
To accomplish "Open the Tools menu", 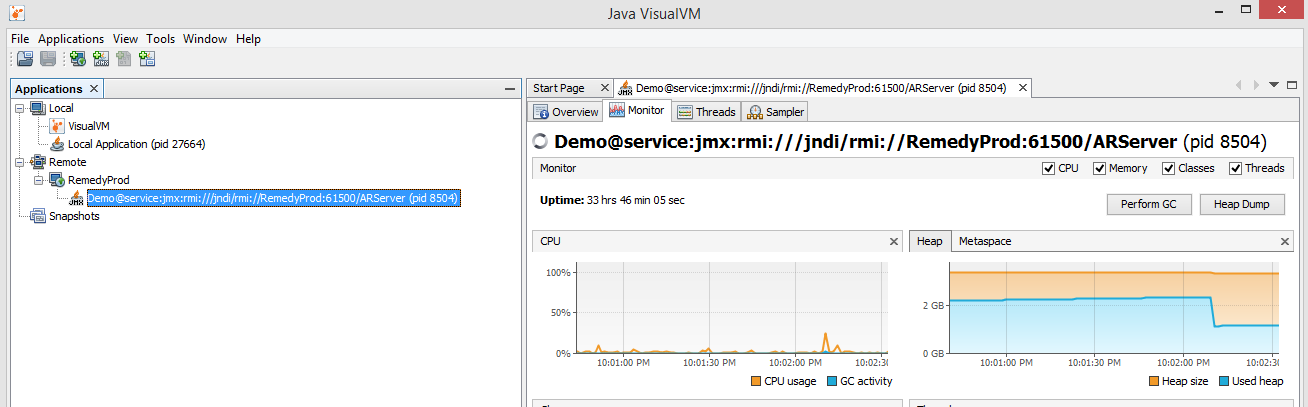I will coord(160,39).
